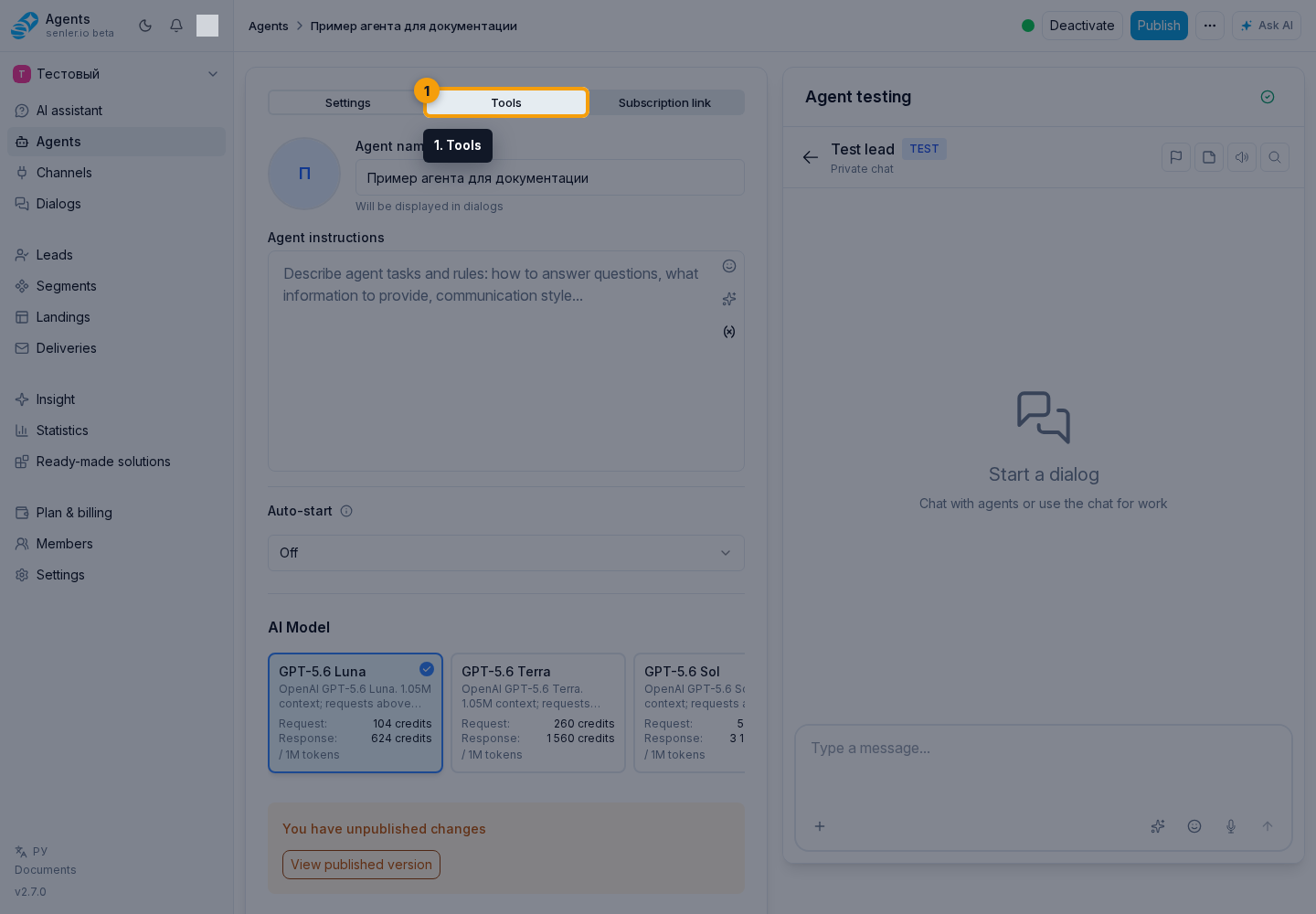The width and height of the screenshot is (1316, 914).
Task: Click variable insert icon in instructions field
Action: [729, 332]
